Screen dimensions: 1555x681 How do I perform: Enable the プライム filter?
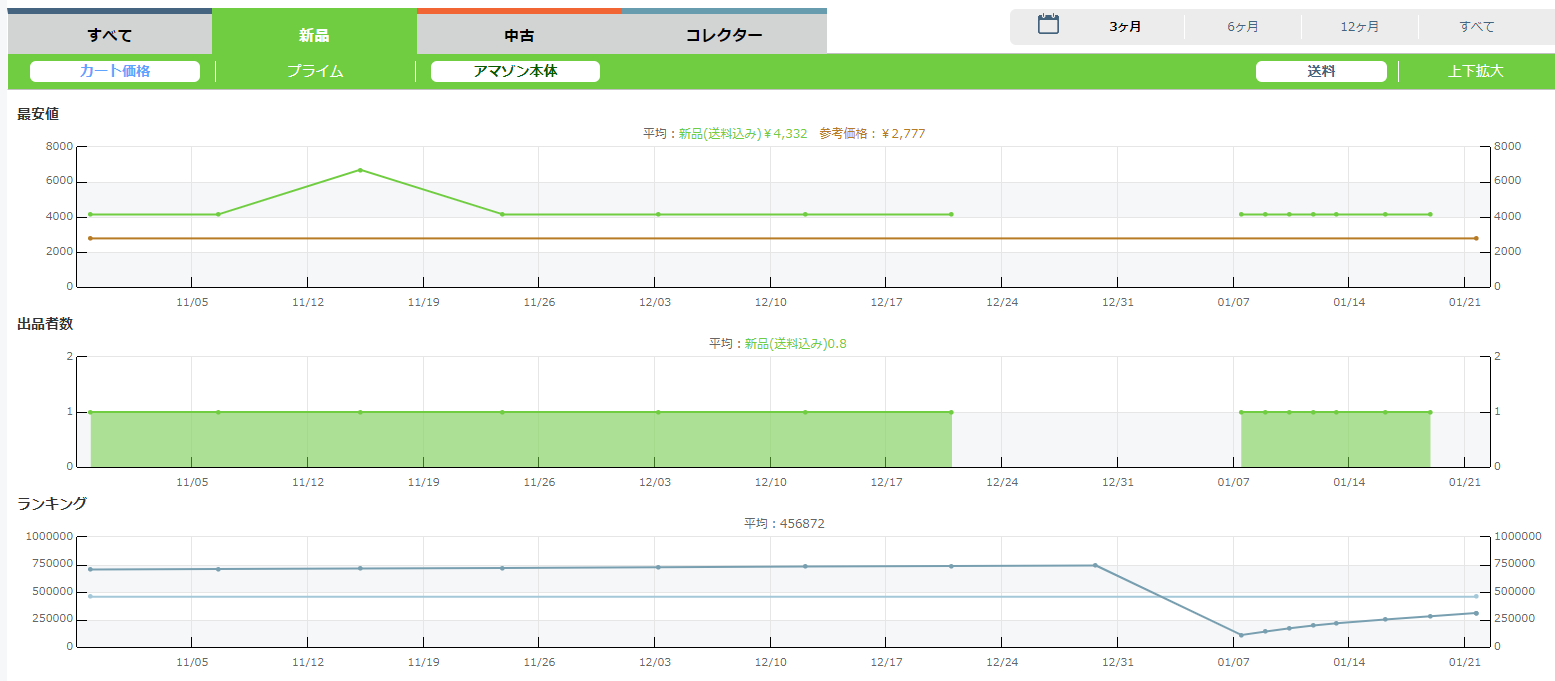tap(315, 71)
